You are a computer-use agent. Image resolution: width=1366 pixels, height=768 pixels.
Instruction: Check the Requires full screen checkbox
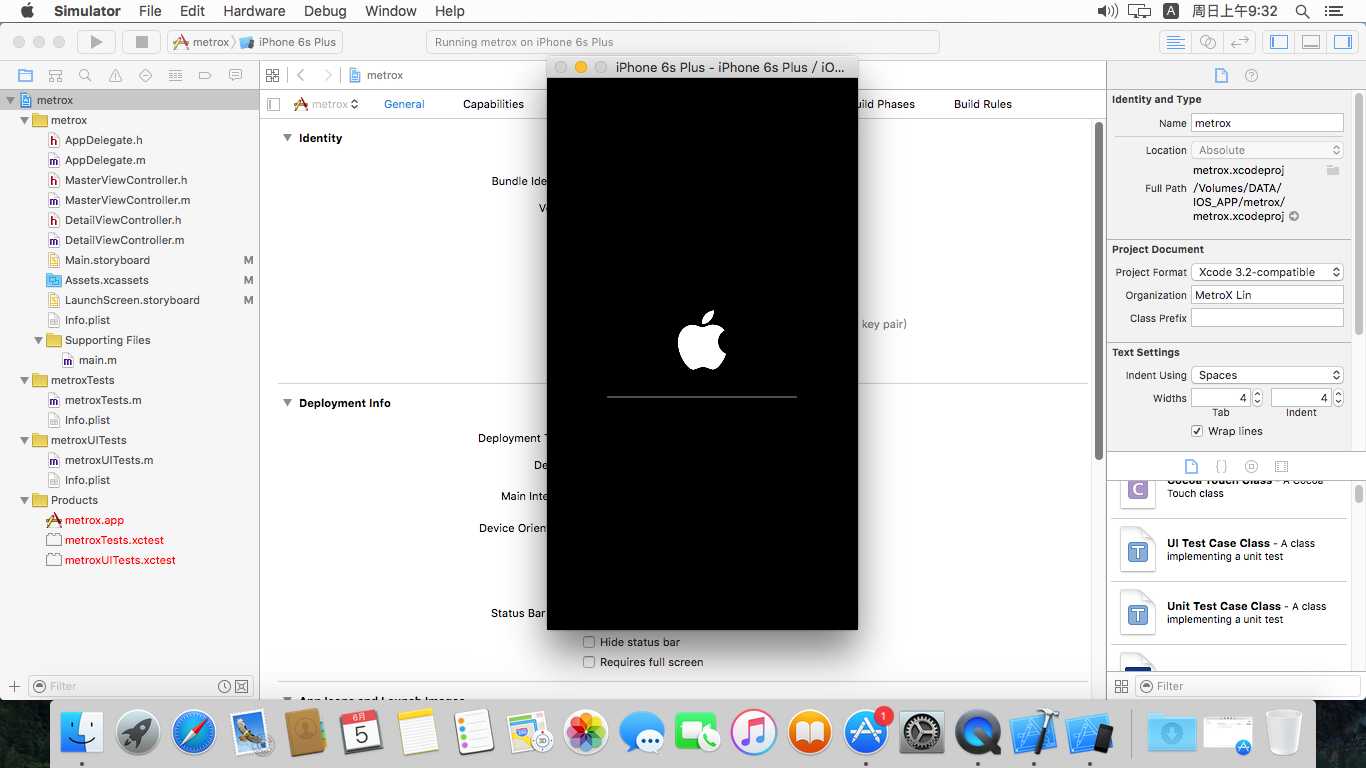[x=589, y=662]
